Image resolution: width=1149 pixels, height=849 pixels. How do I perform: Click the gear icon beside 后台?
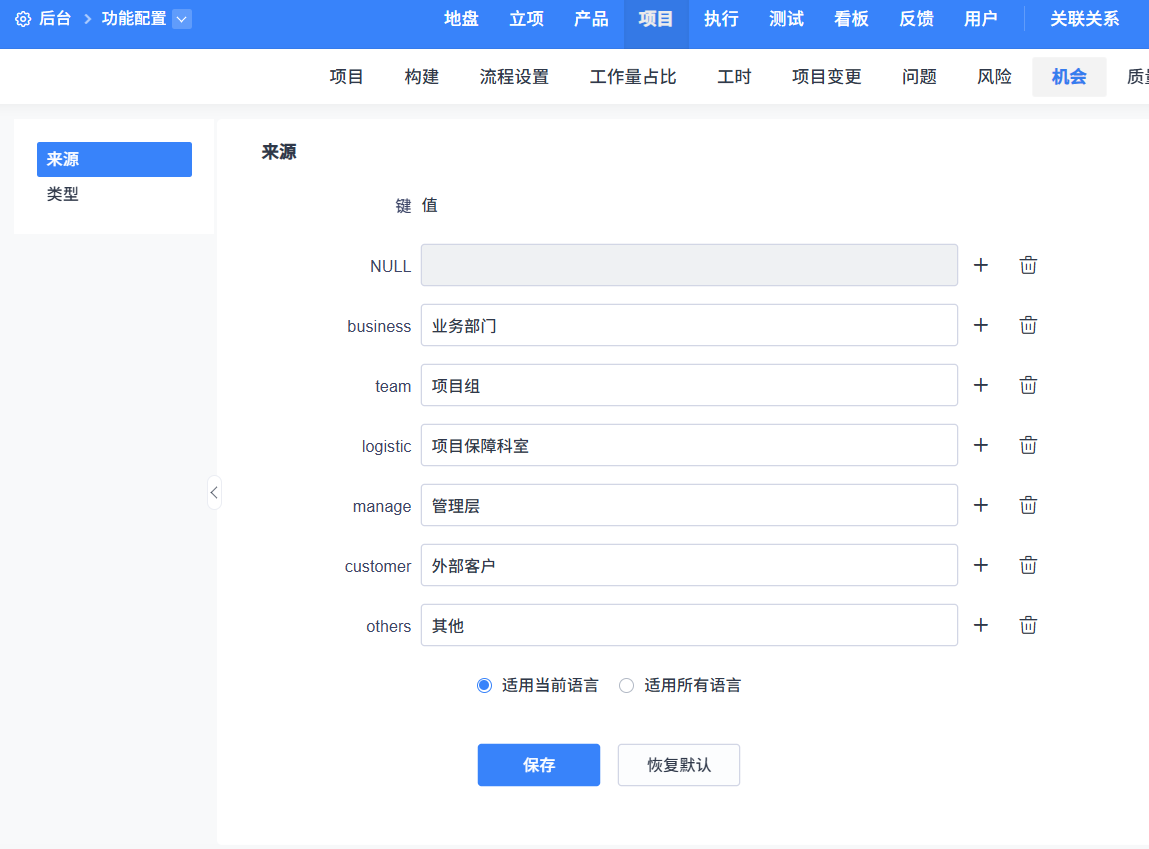(23, 19)
